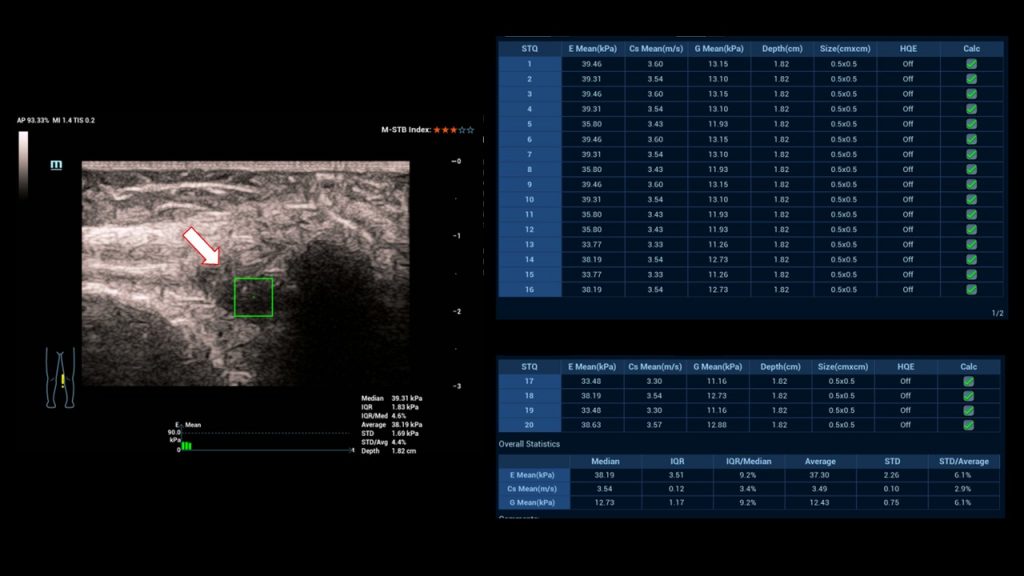Click the leg body-marker icon

[60, 377]
